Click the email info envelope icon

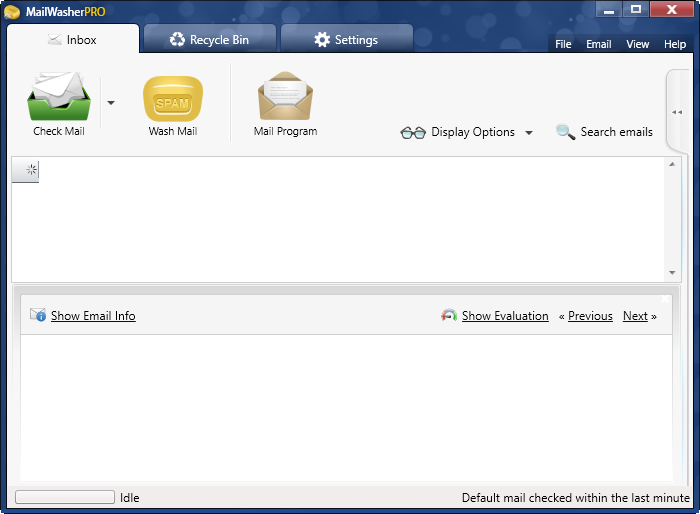pyautogui.click(x=38, y=315)
